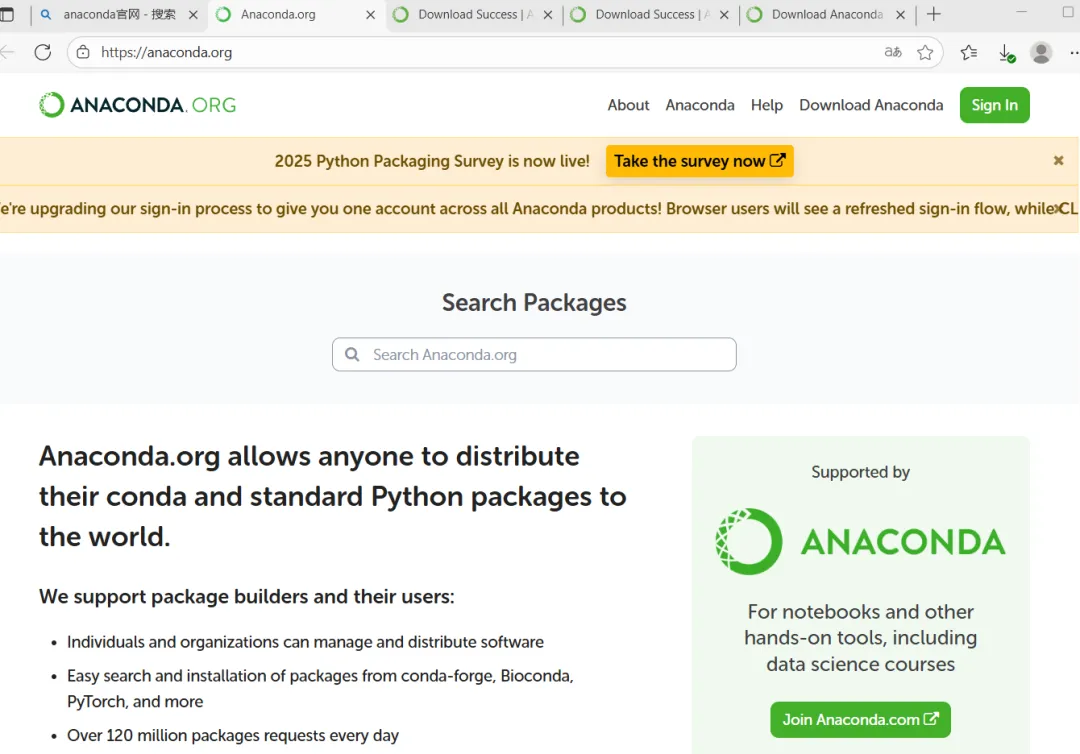Viewport: 1080px width, 754px height.
Task: Click the browser refresh icon
Action: [43, 52]
